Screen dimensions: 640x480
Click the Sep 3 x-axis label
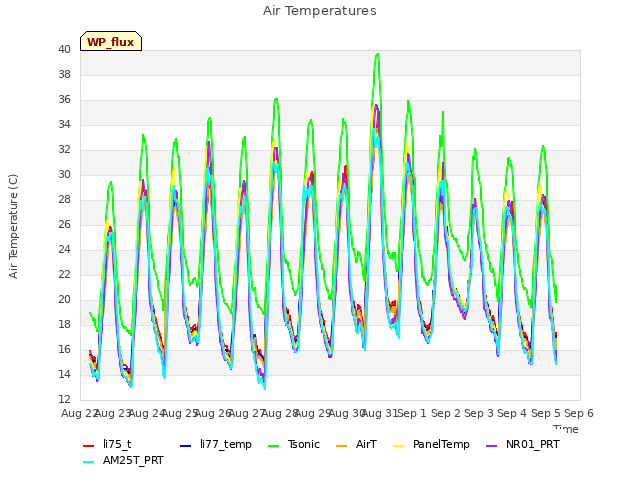(479, 413)
